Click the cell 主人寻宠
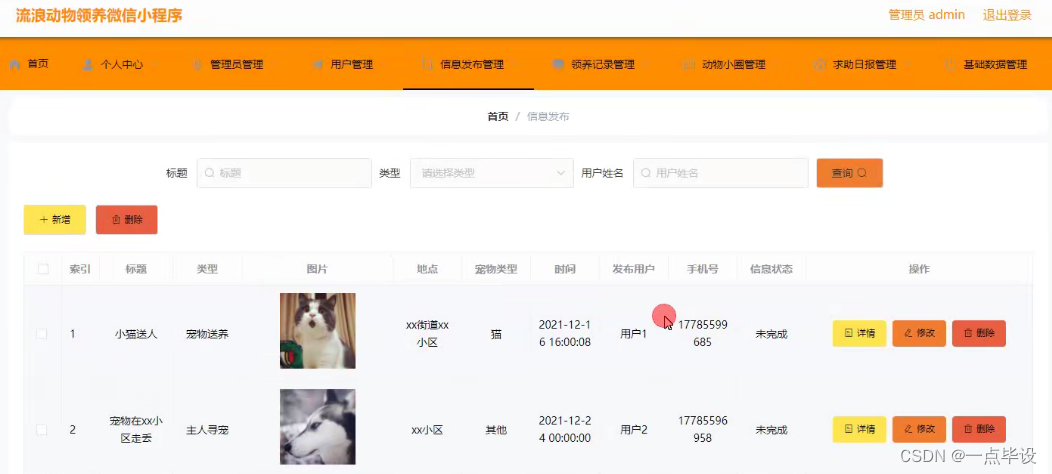1052x474 pixels. coord(207,430)
